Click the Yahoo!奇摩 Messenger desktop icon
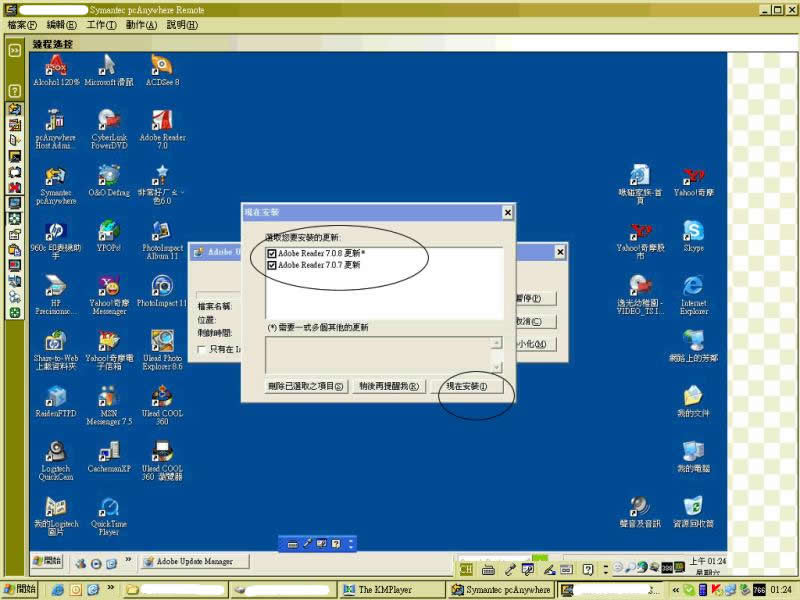Screen dimensions: 800x600 (x=109, y=295)
